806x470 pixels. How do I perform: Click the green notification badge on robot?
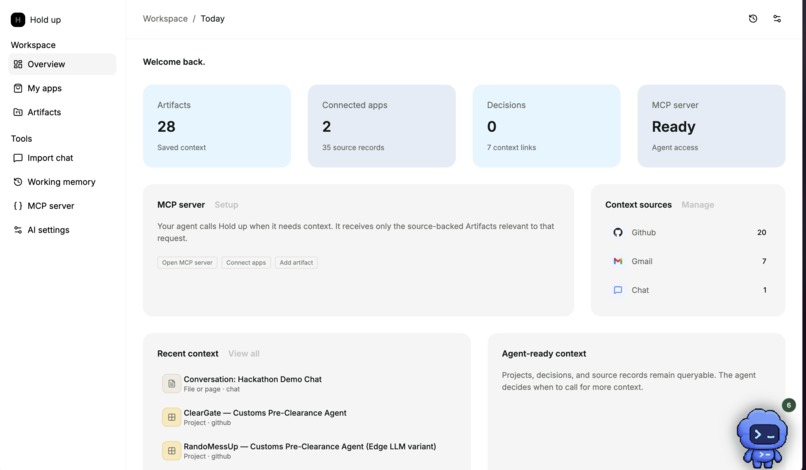click(789, 405)
